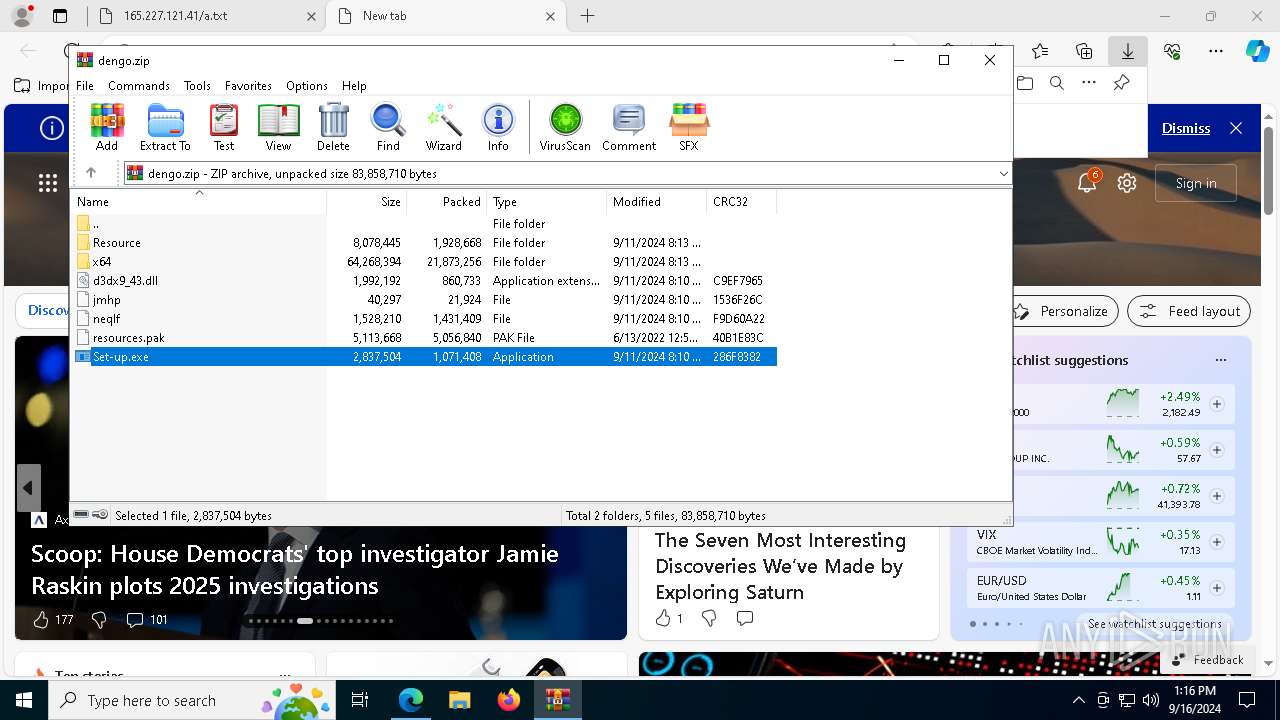Run Test on the archive
This screenshot has width=1280, height=720.
(224, 127)
